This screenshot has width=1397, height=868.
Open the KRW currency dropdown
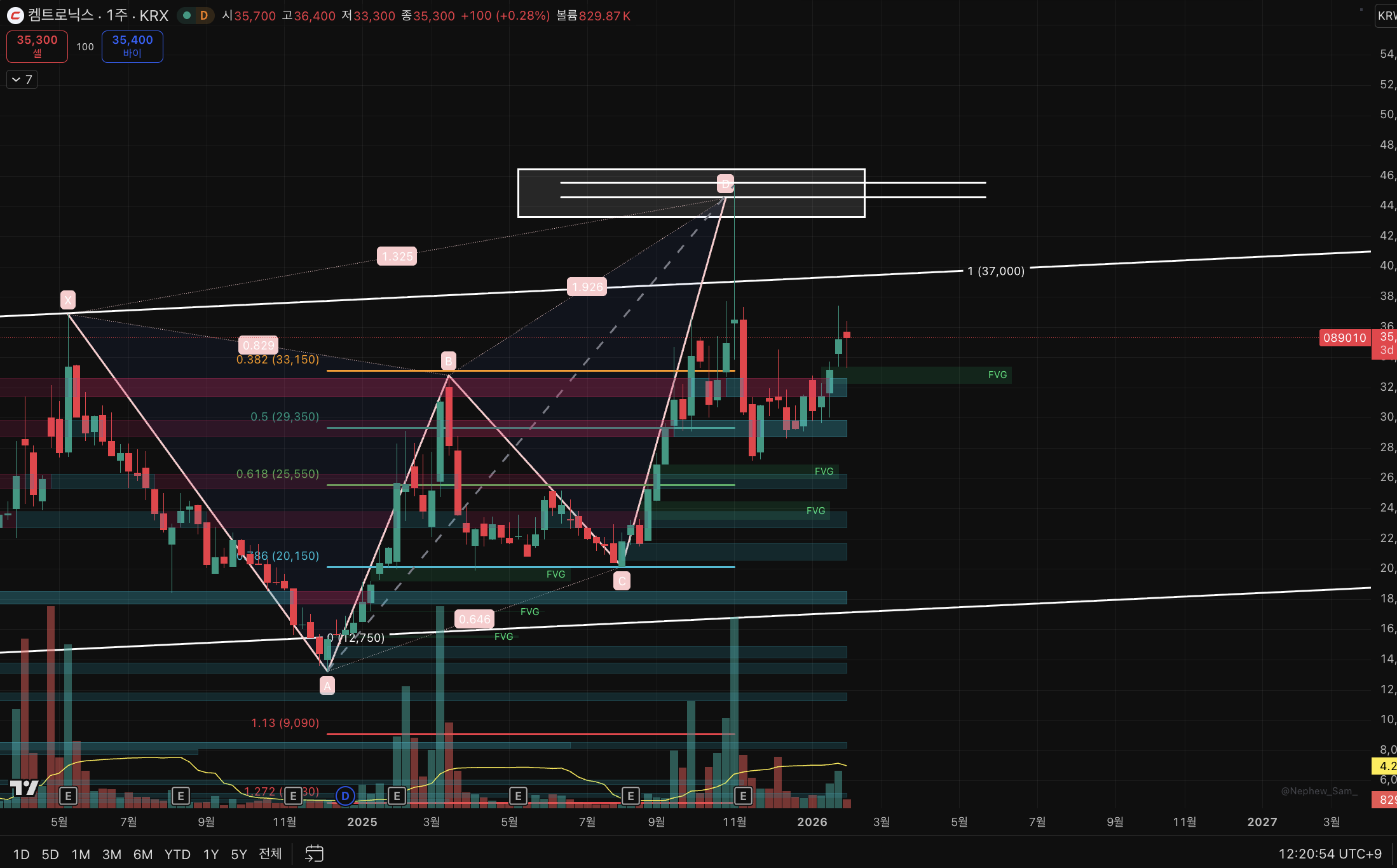click(x=1386, y=16)
